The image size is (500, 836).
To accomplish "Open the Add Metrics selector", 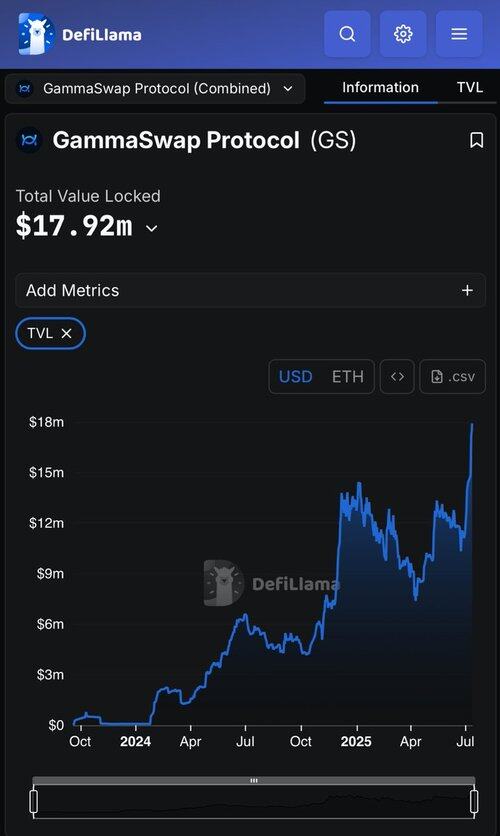I will tap(250, 290).
